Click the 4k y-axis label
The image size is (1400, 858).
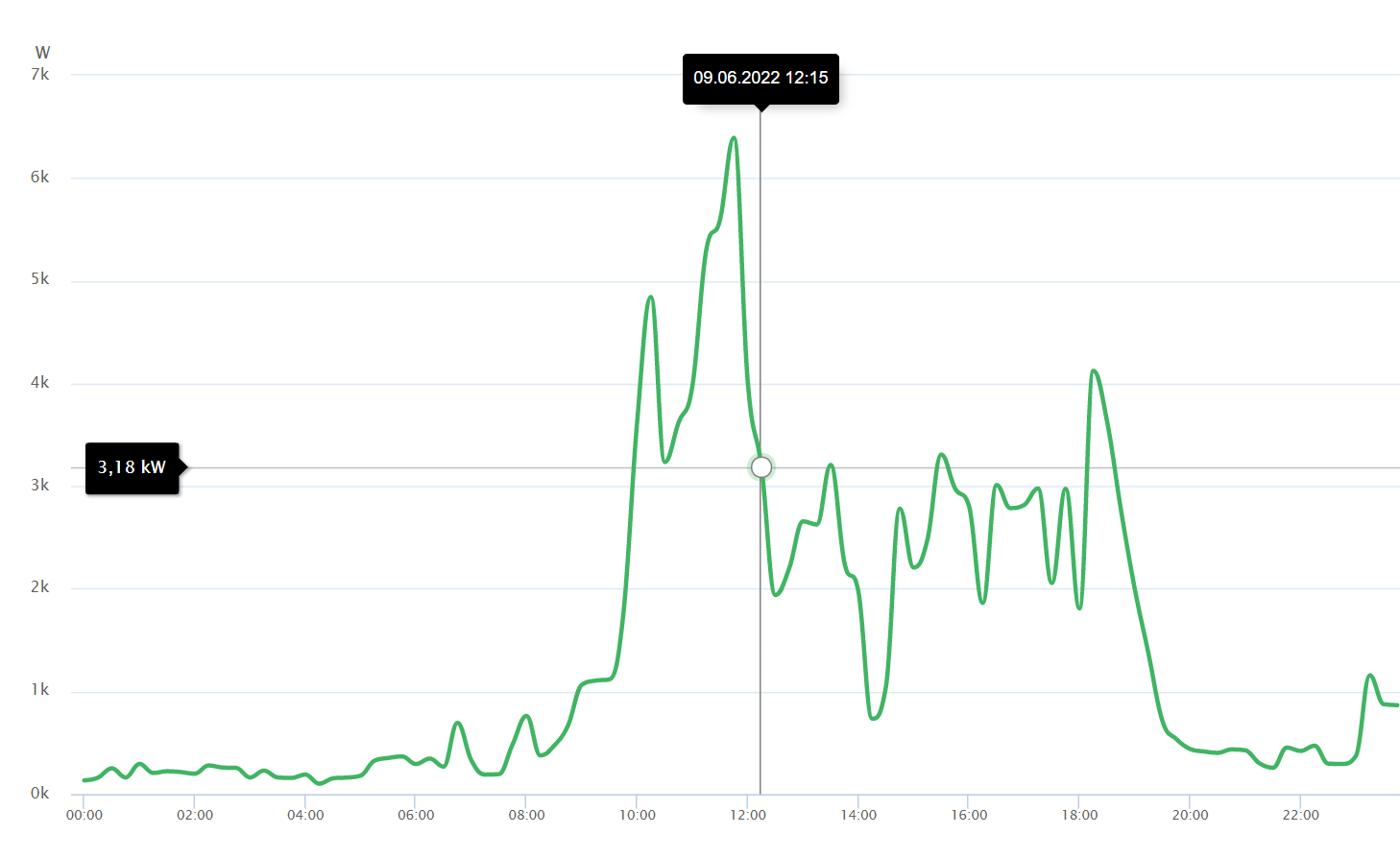click(x=40, y=382)
